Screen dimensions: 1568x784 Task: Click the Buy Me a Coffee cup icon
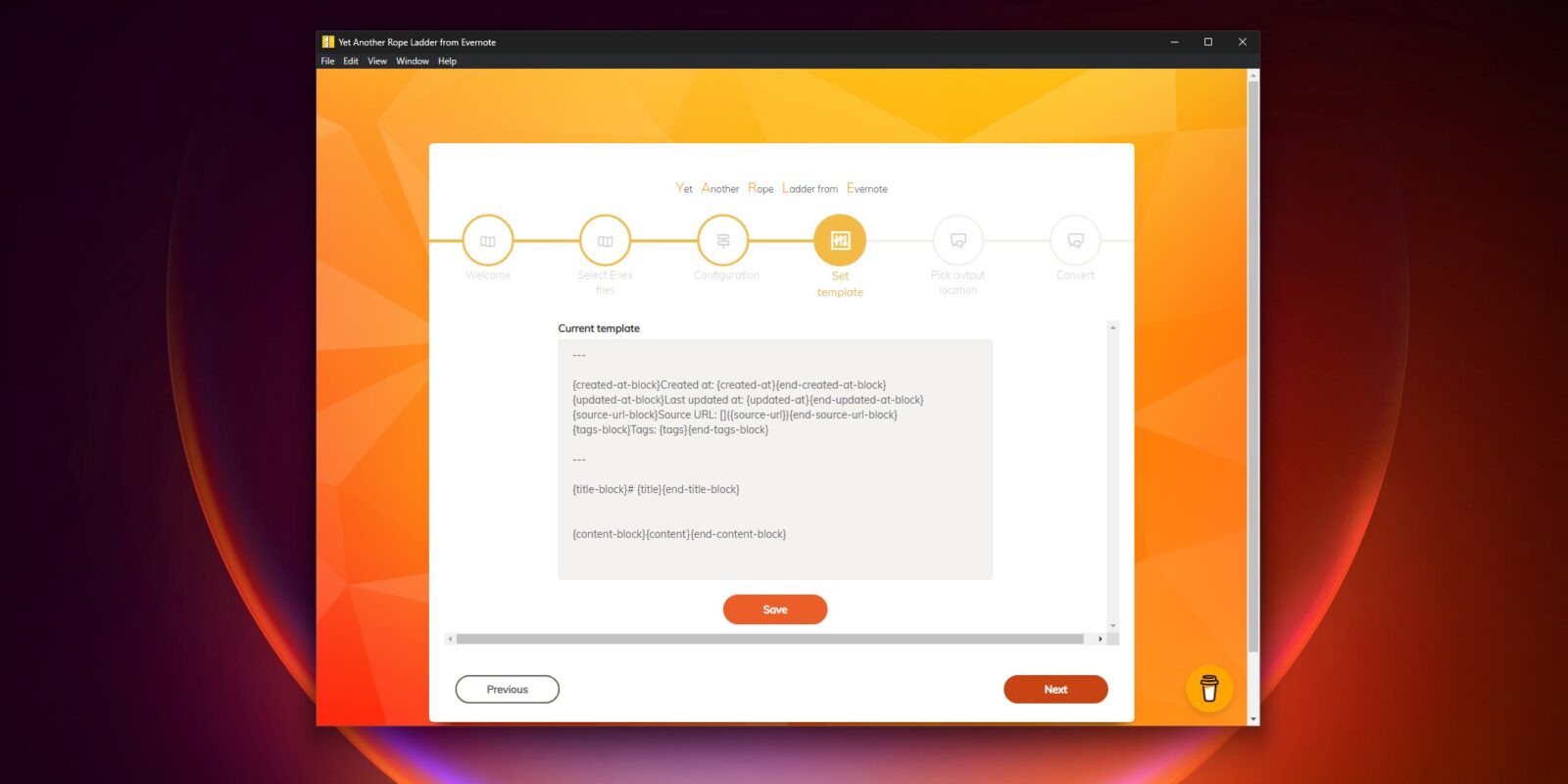coord(1209,689)
